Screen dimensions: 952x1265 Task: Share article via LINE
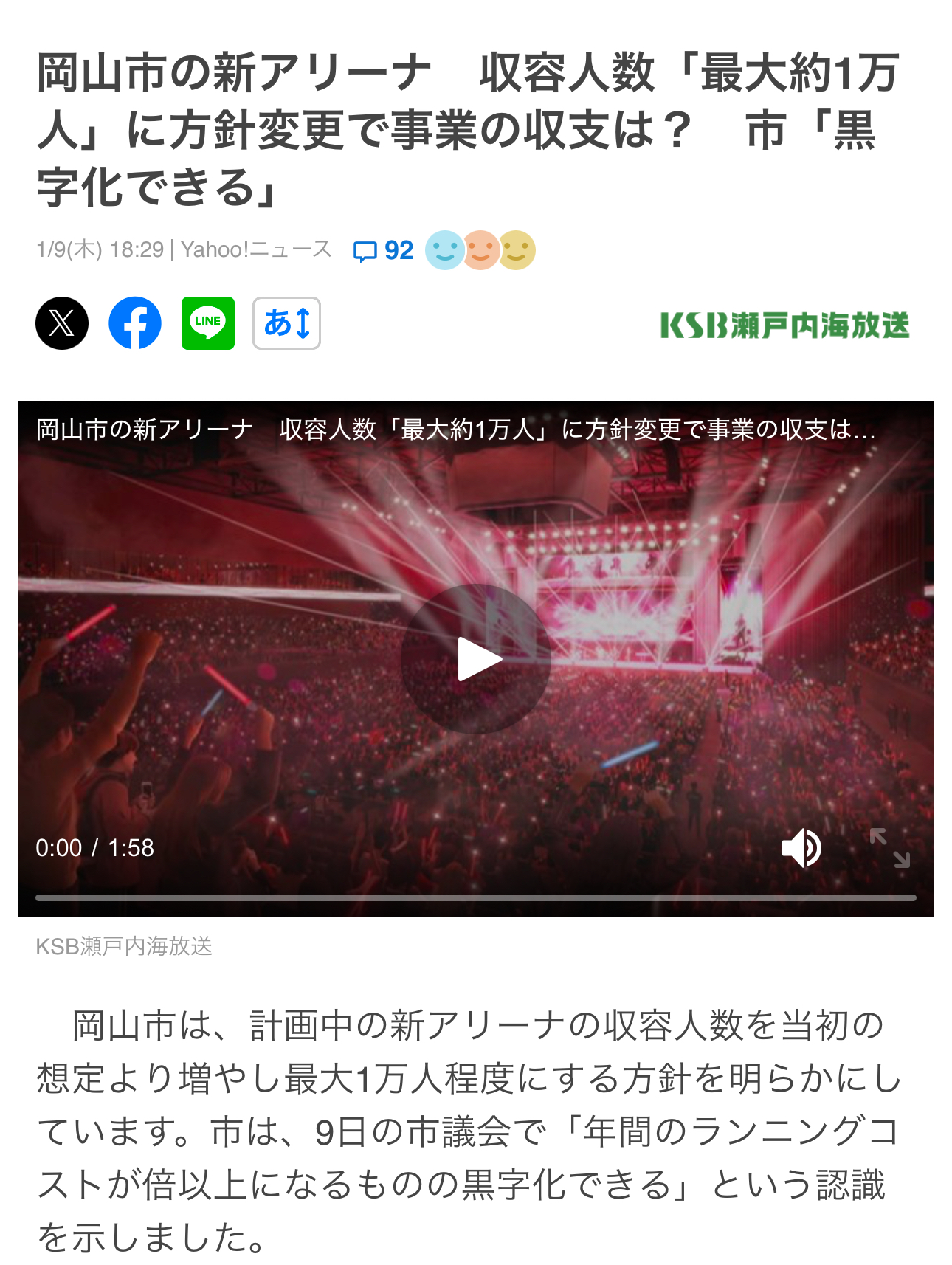(208, 323)
